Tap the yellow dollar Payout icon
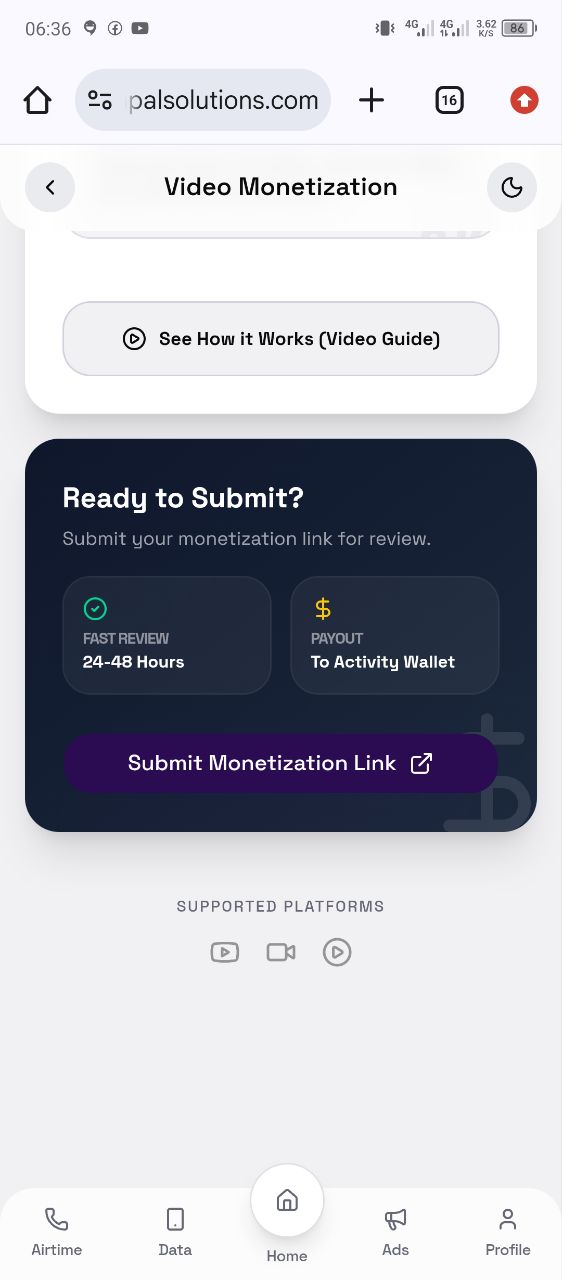562x1280 pixels. pyautogui.click(x=322, y=608)
